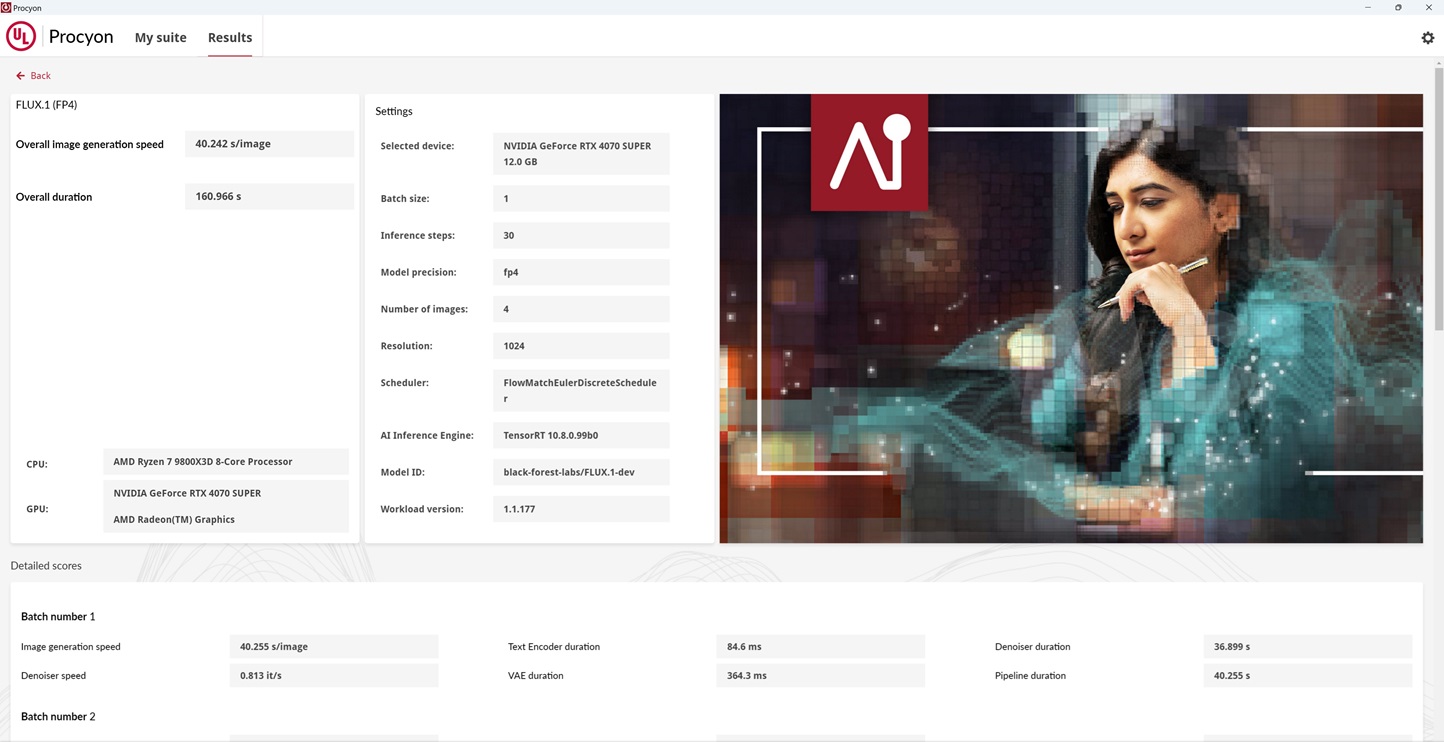1444x742 pixels.
Task: Click the UL Procyon logo
Action: point(21,37)
